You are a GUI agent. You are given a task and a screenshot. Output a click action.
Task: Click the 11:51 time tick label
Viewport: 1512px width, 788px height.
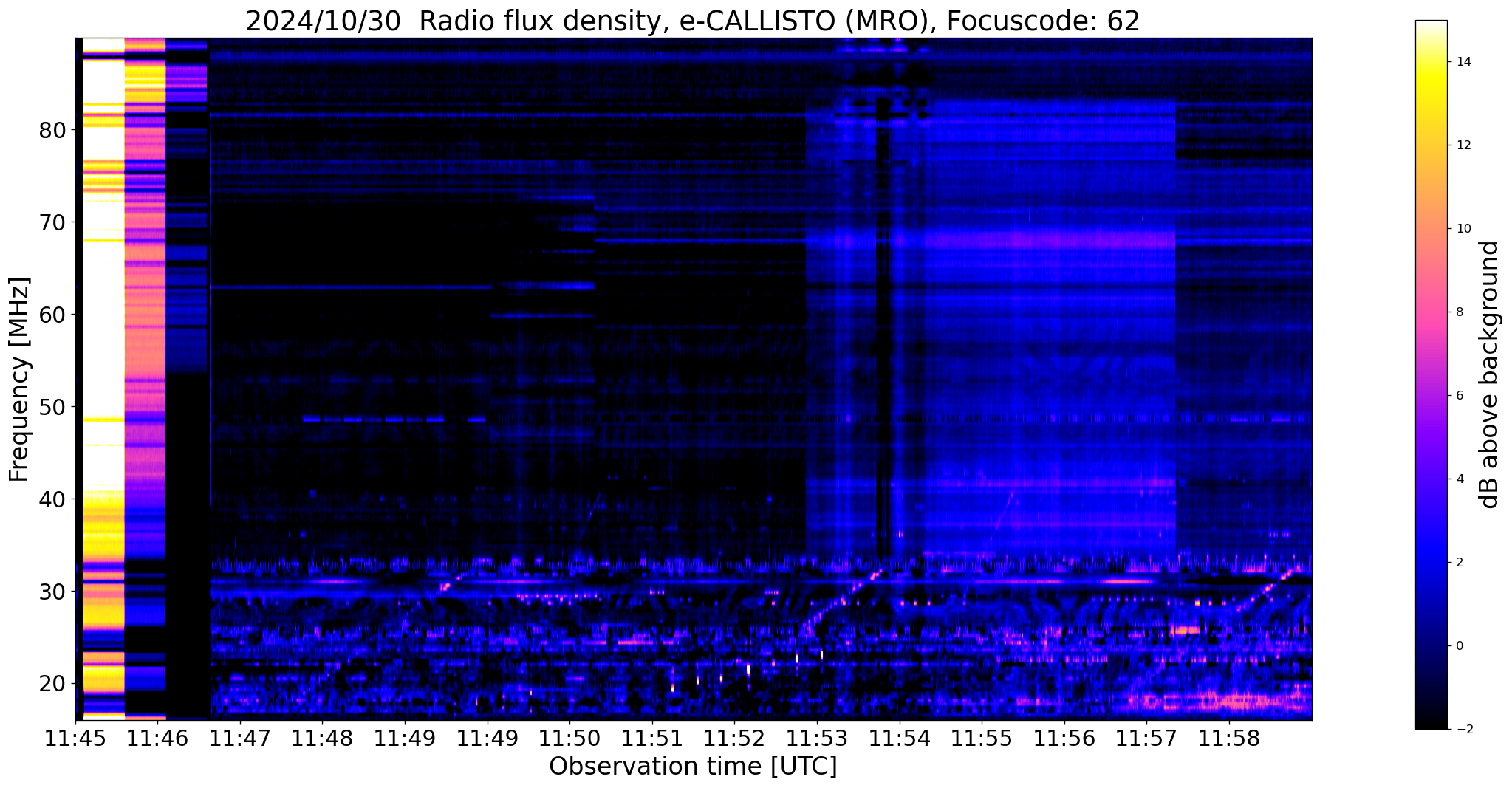click(x=651, y=739)
